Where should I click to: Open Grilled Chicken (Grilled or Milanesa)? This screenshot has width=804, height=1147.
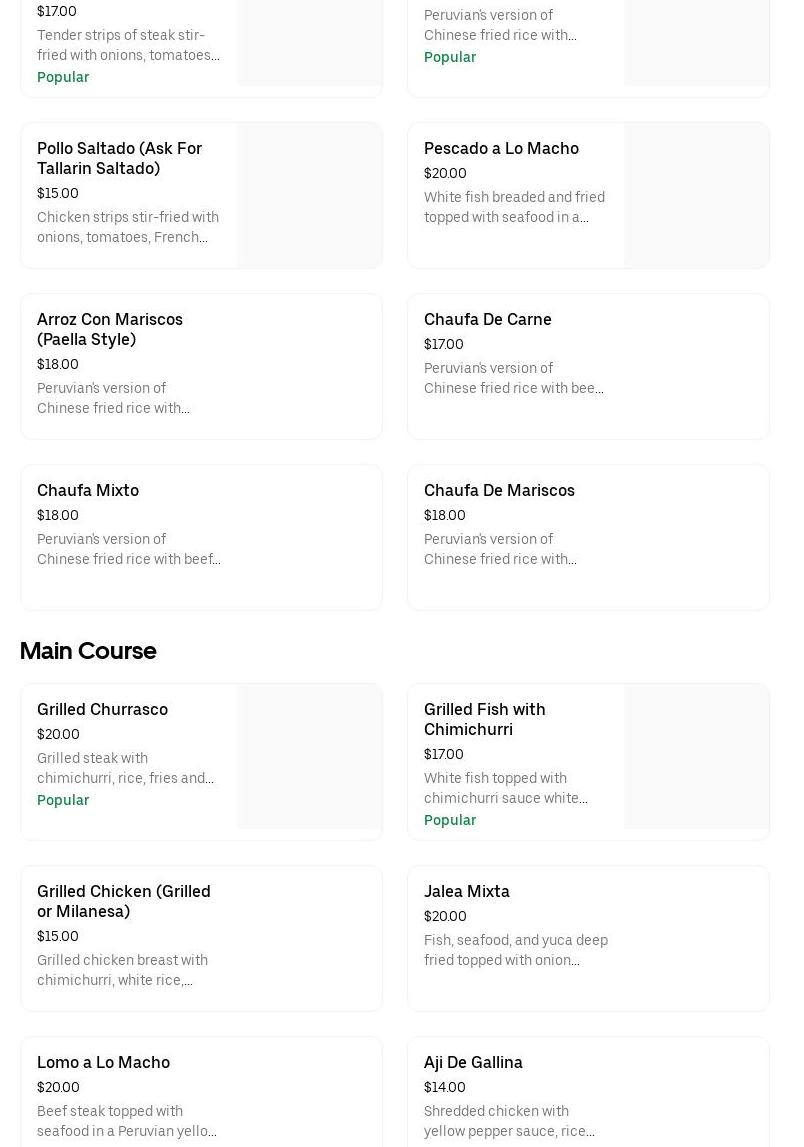[124, 901]
